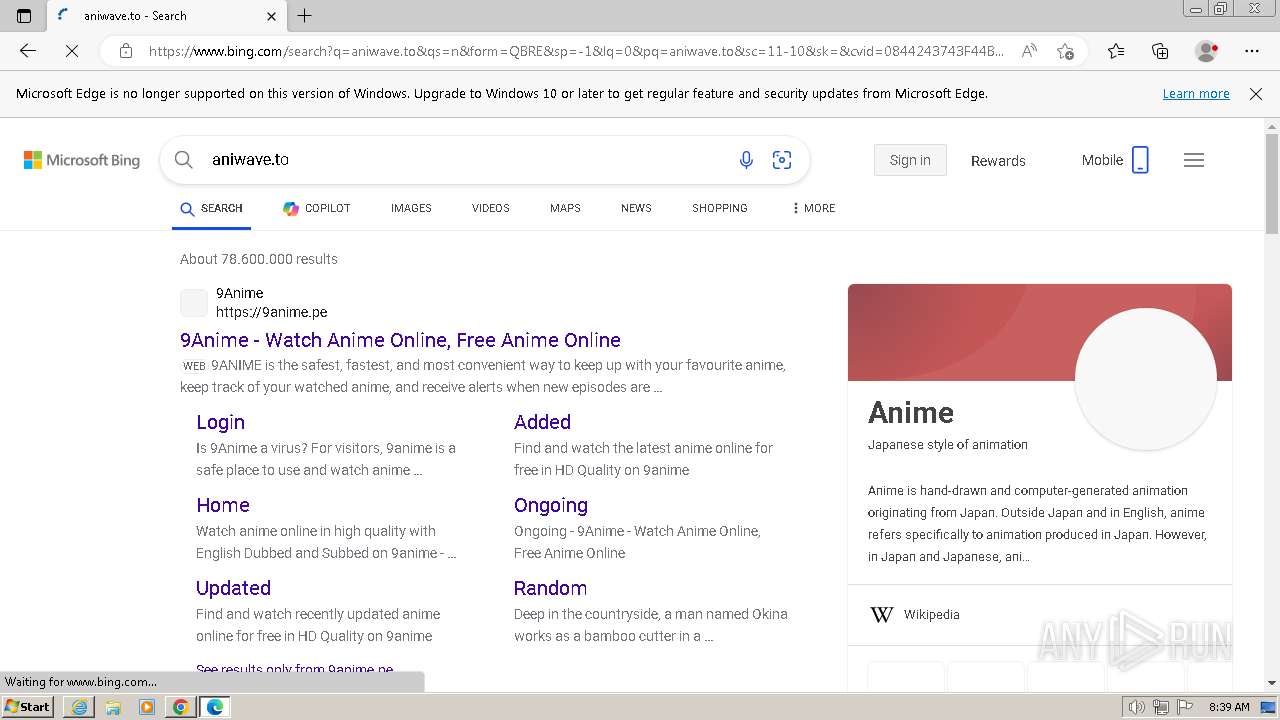Open the Added sitelink
1280x720 pixels.
542,422
